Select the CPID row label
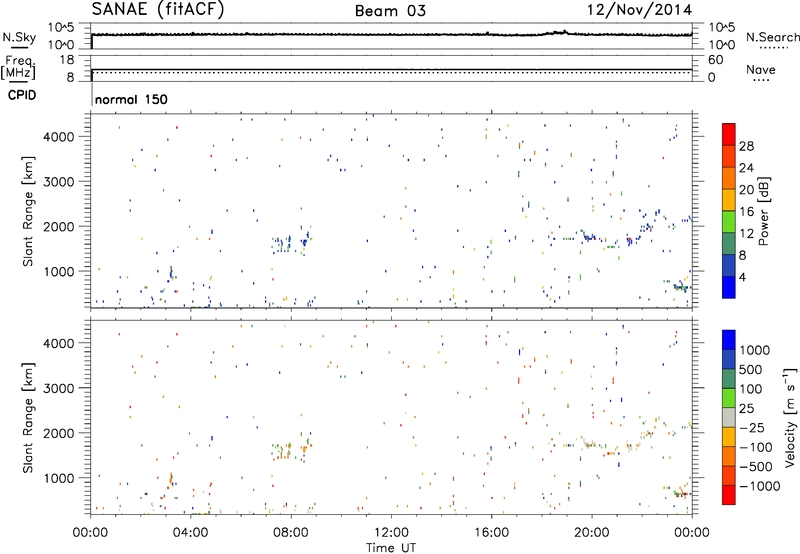This screenshot has height=554, width=800. pyautogui.click(x=22, y=95)
